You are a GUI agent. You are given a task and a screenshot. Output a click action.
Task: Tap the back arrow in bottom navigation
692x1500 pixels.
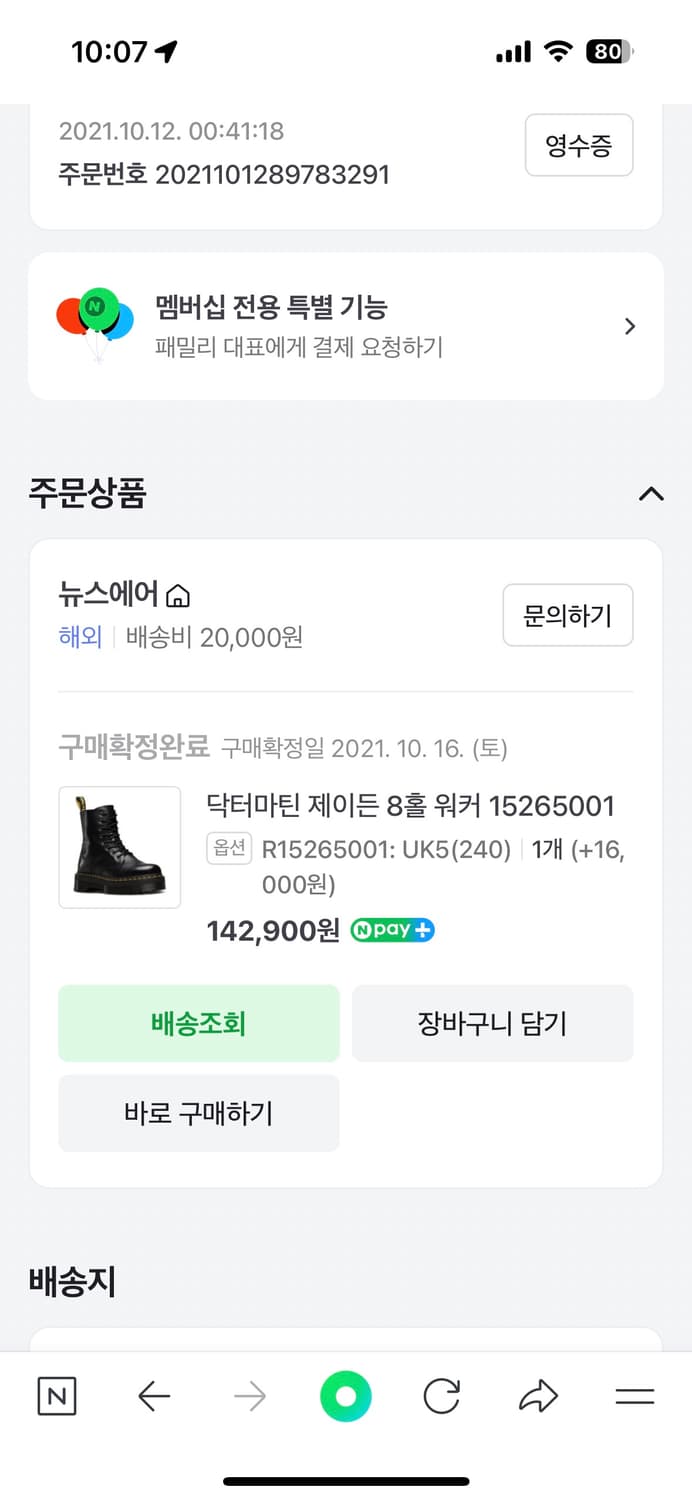click(152, 1397)
